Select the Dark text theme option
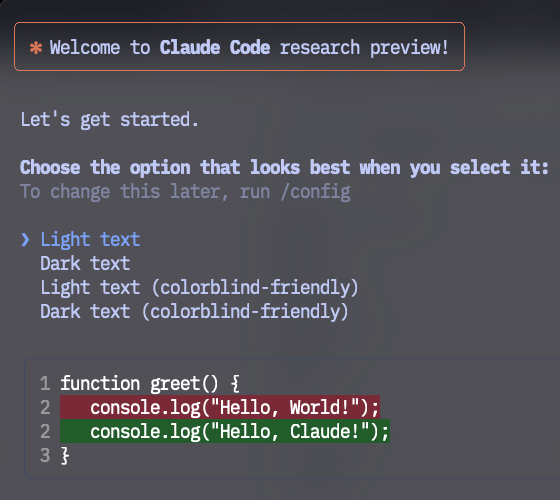Viewport: 560px width, 500px height. 85,264
